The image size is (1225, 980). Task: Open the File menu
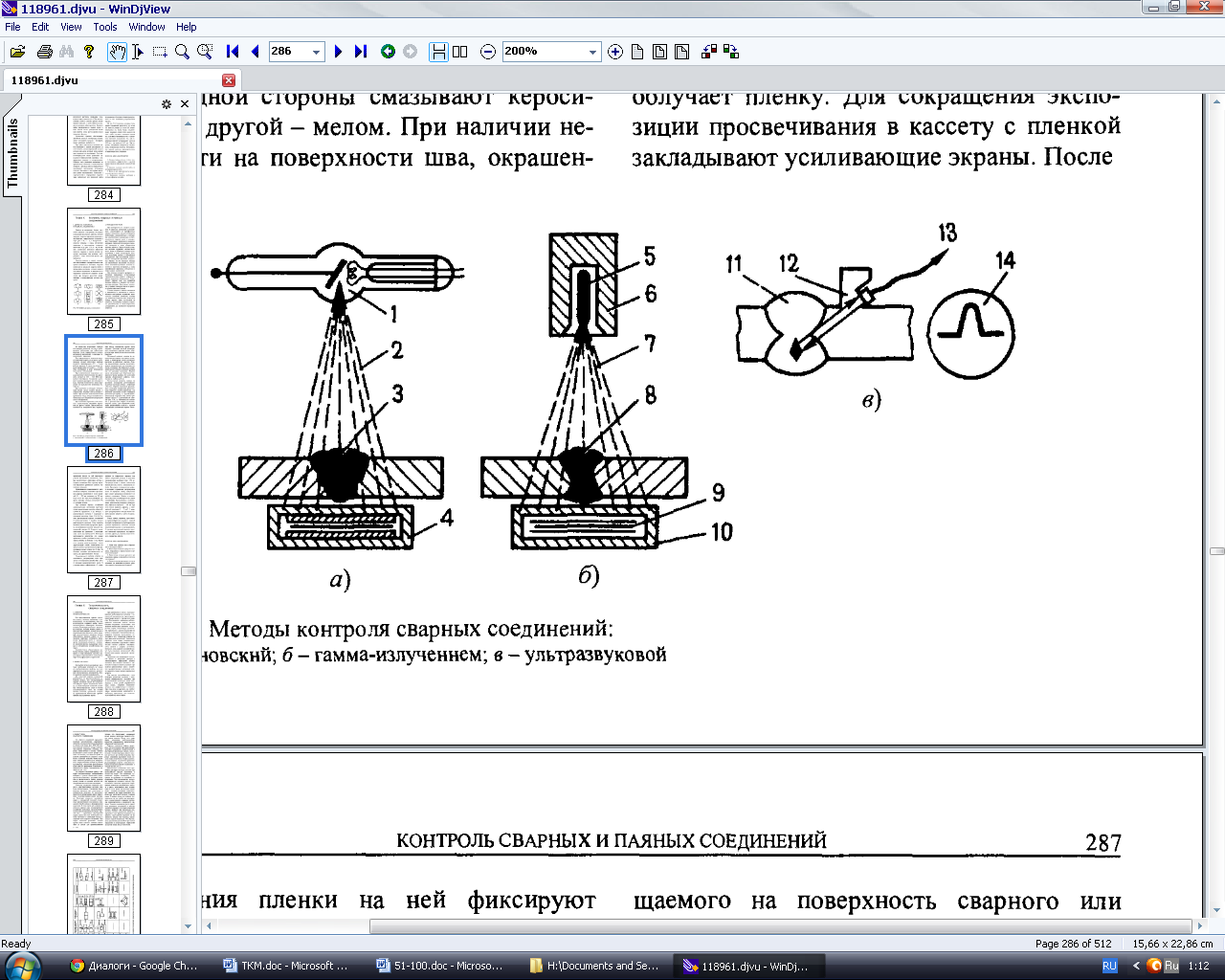tap(13, 27)
